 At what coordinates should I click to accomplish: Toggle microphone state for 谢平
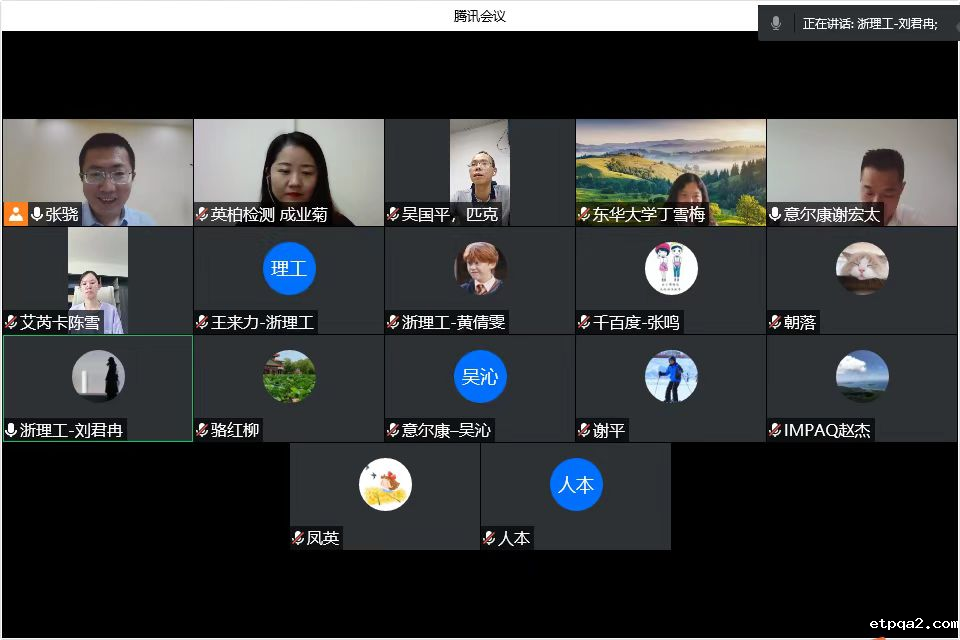(x=585, y=429)
